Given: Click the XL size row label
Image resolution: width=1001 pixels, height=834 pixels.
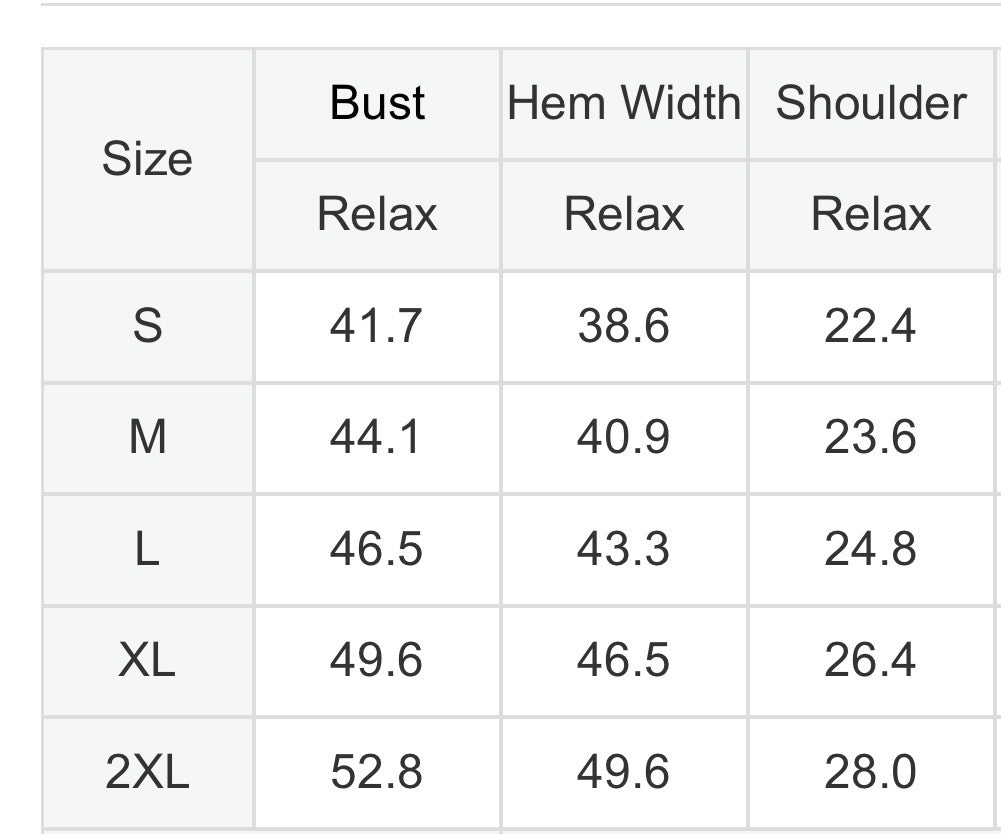Looking at the screenshot, I should [147, 660].
